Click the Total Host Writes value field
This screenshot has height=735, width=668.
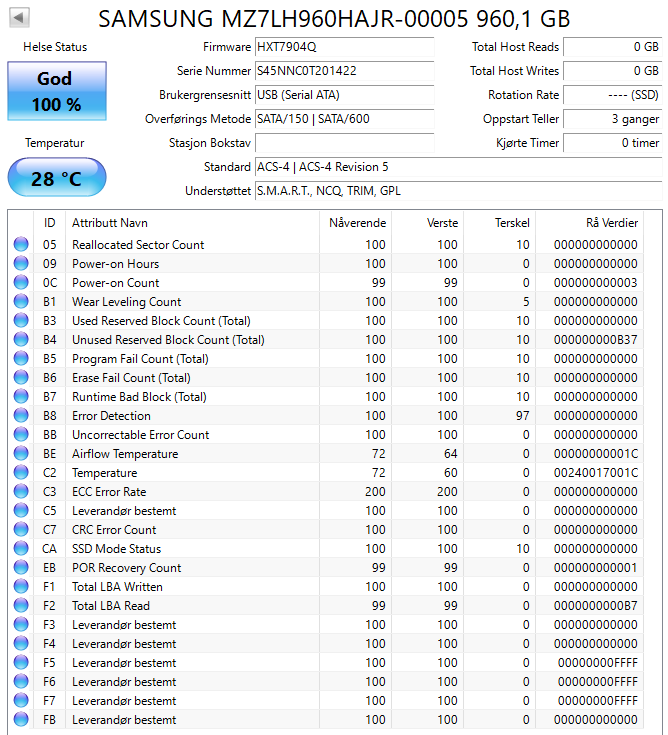(x=613, y=71)
